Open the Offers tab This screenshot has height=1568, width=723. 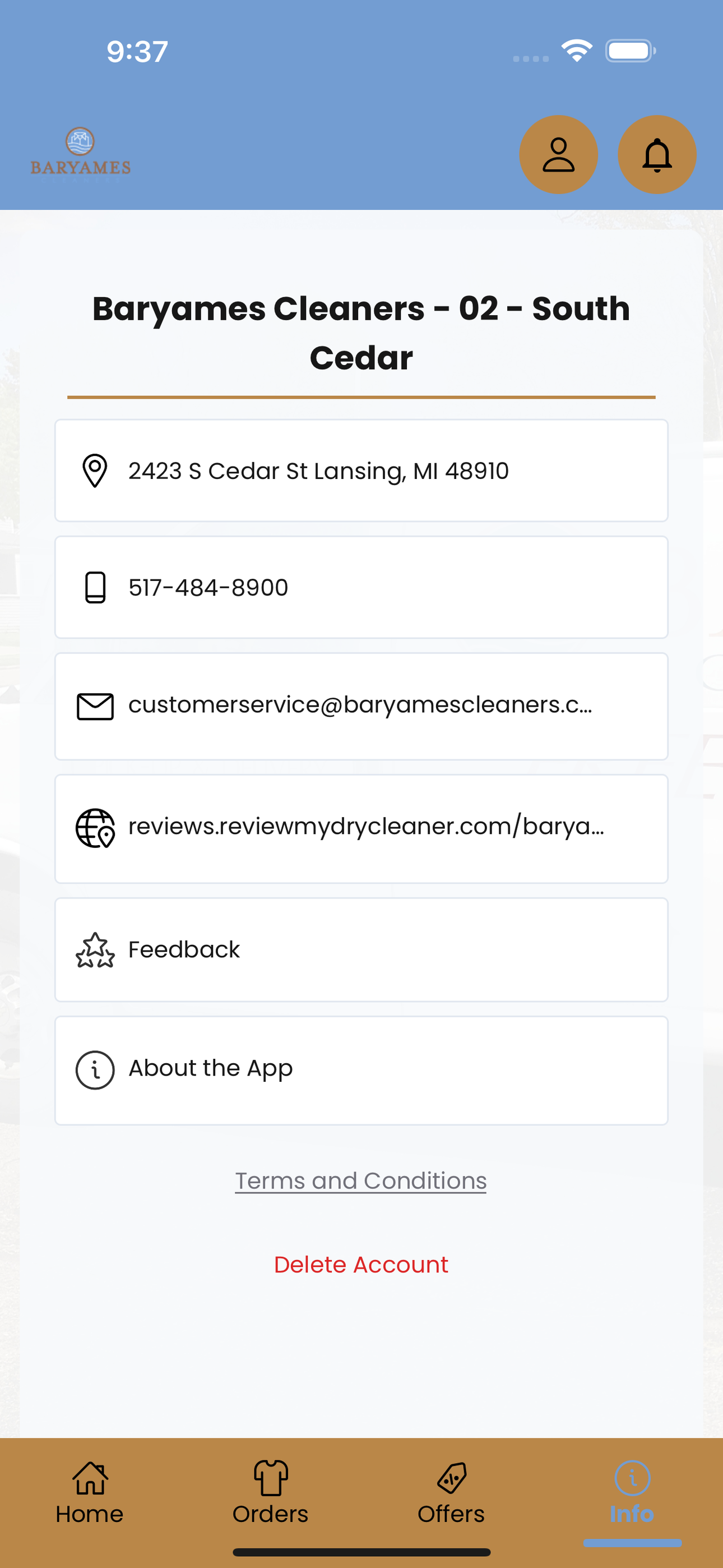point(451,1492)
